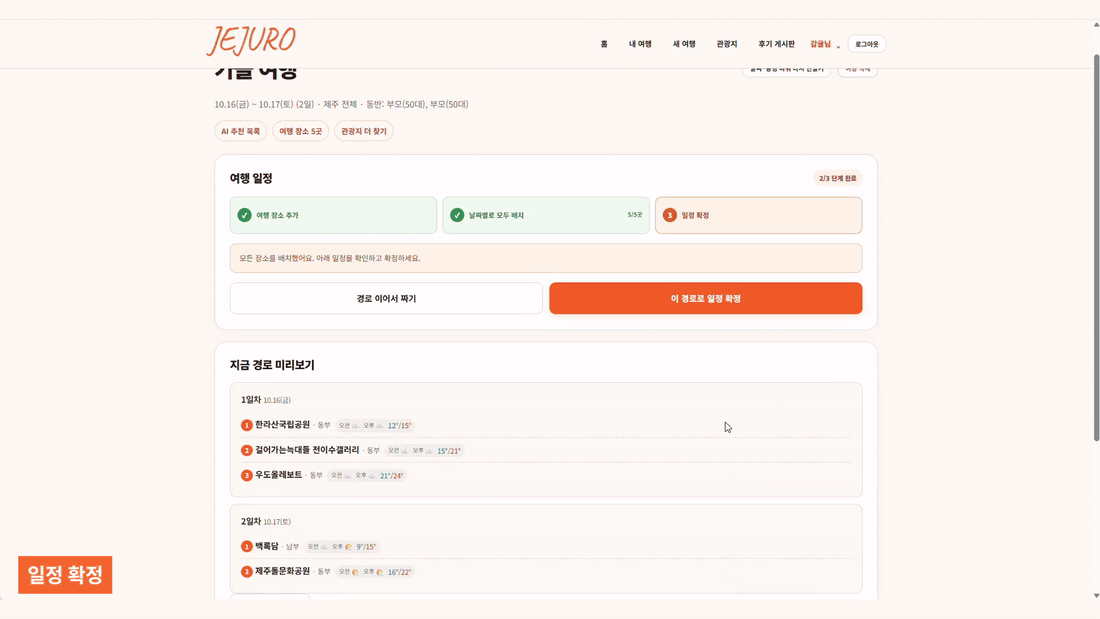Click number 2 badge beside 걸어가는늑대들 전이수갤러리
Viewport: 1100px width, 619px height.
click(x=246, y=451)
